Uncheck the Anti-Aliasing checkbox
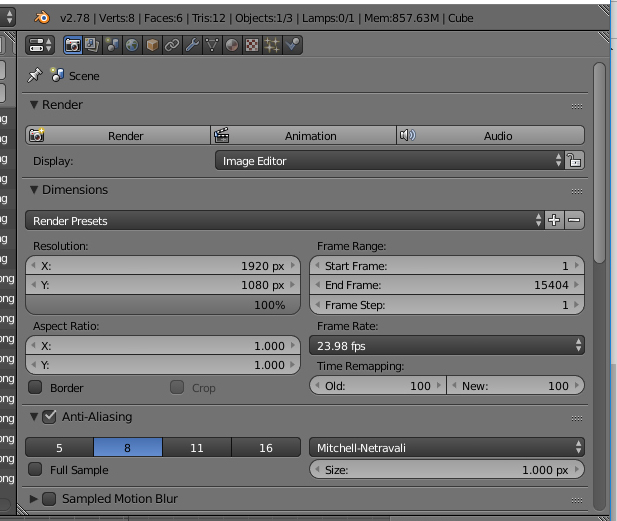 (x=49, y=417)
